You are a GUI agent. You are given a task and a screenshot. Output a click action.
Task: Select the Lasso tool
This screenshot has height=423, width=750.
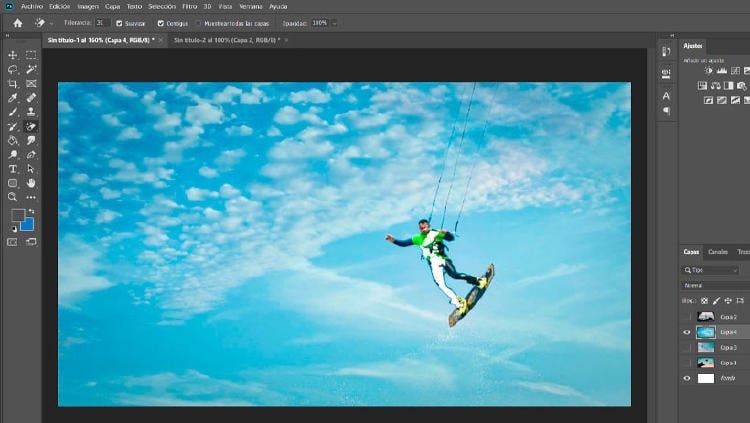13,70
